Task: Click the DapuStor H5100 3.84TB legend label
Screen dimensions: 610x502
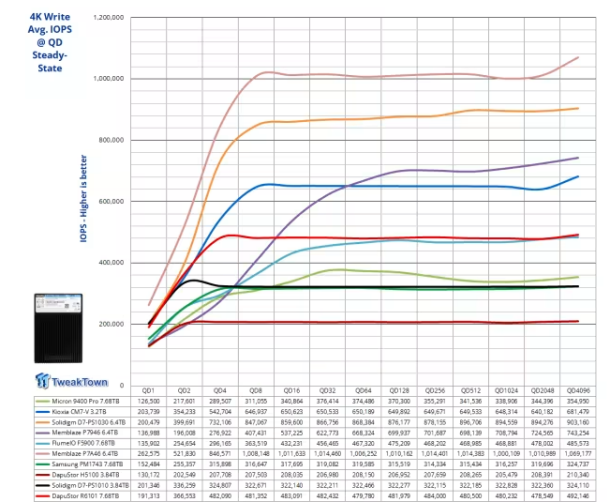Action: pos(86,475)
